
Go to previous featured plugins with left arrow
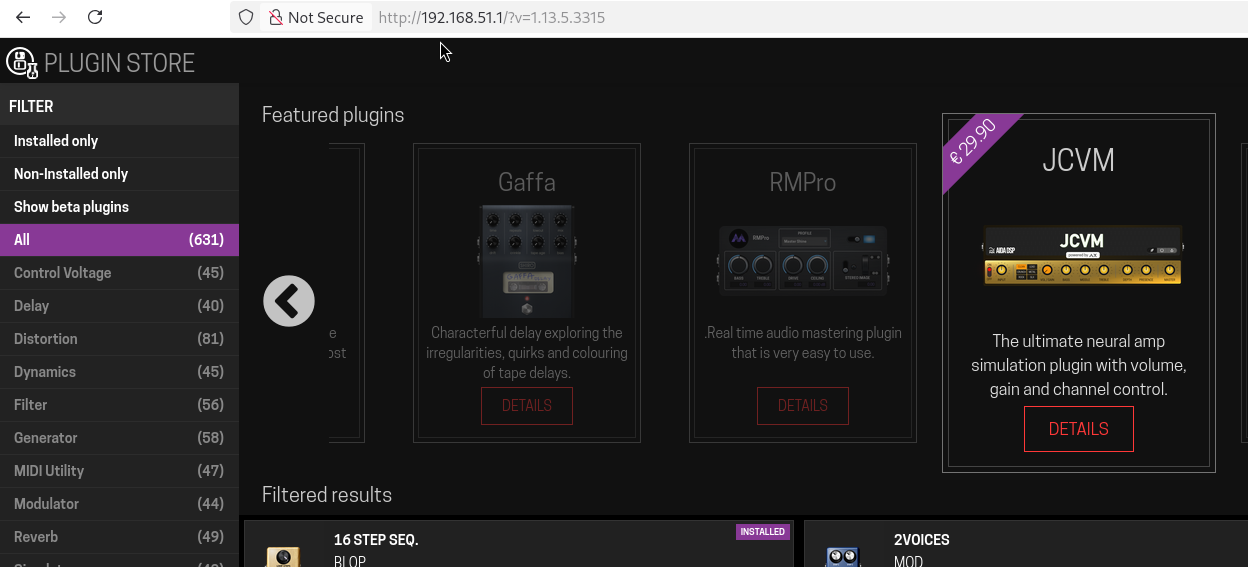click(x=289, y=300)
